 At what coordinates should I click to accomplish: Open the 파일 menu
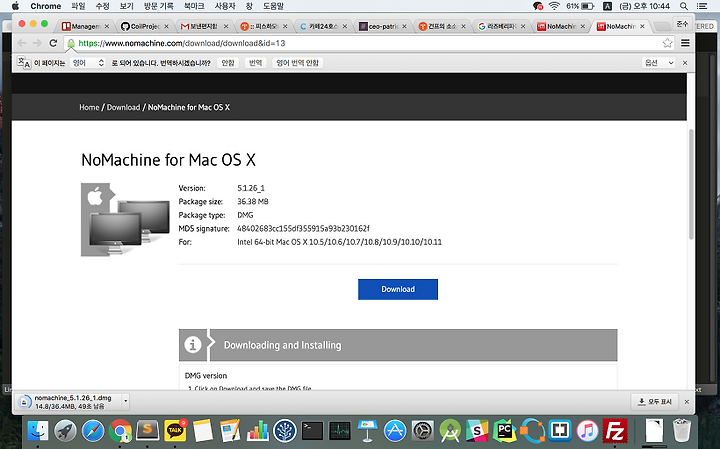(x=79, y=6)
